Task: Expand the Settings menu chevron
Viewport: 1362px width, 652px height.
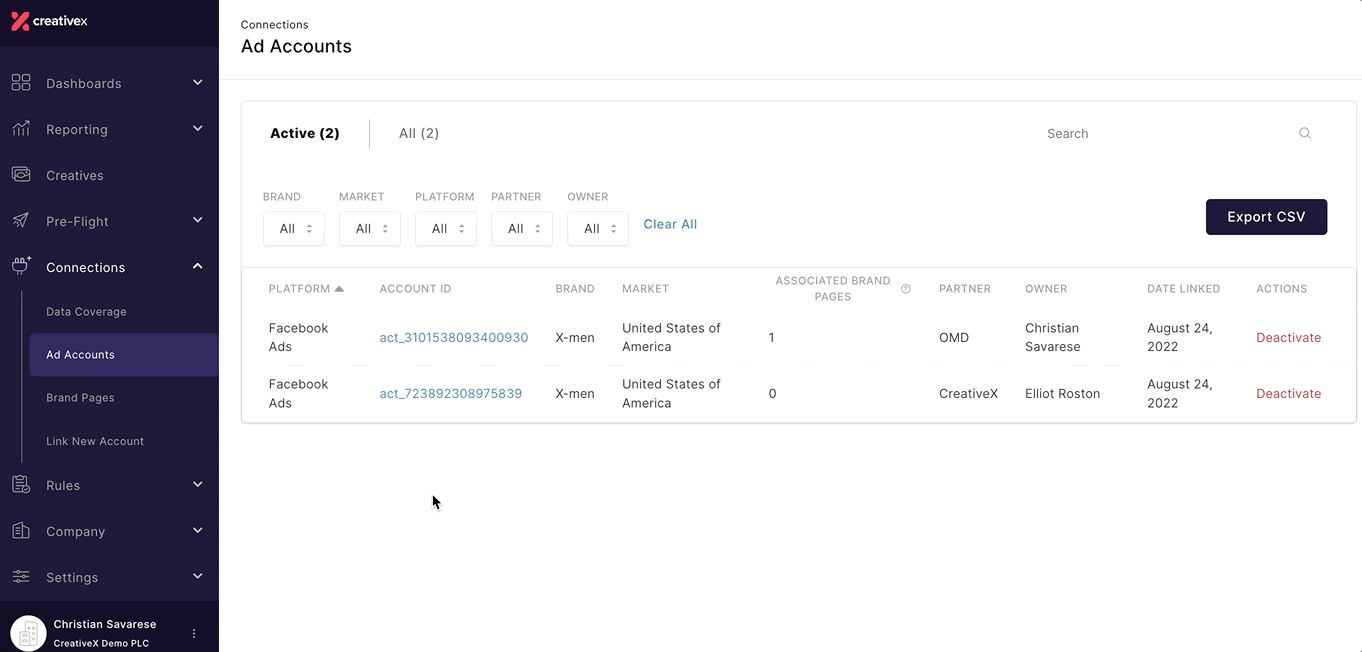Action: click(x=197, y=576)
